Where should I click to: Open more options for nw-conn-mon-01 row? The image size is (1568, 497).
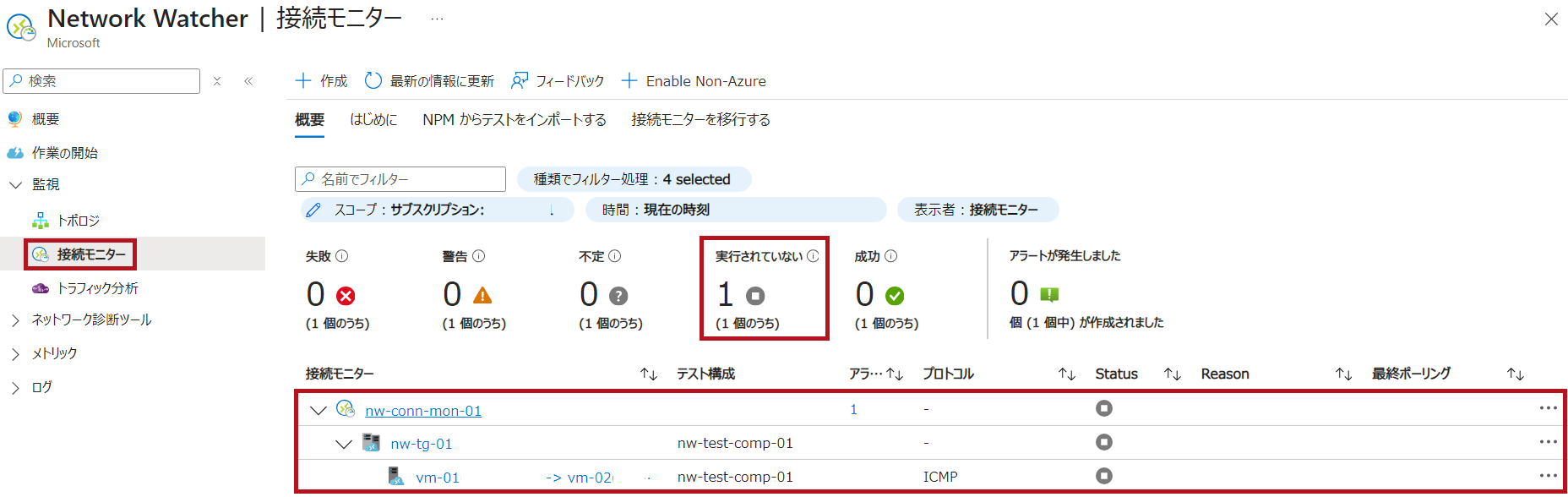[1548, 408]
